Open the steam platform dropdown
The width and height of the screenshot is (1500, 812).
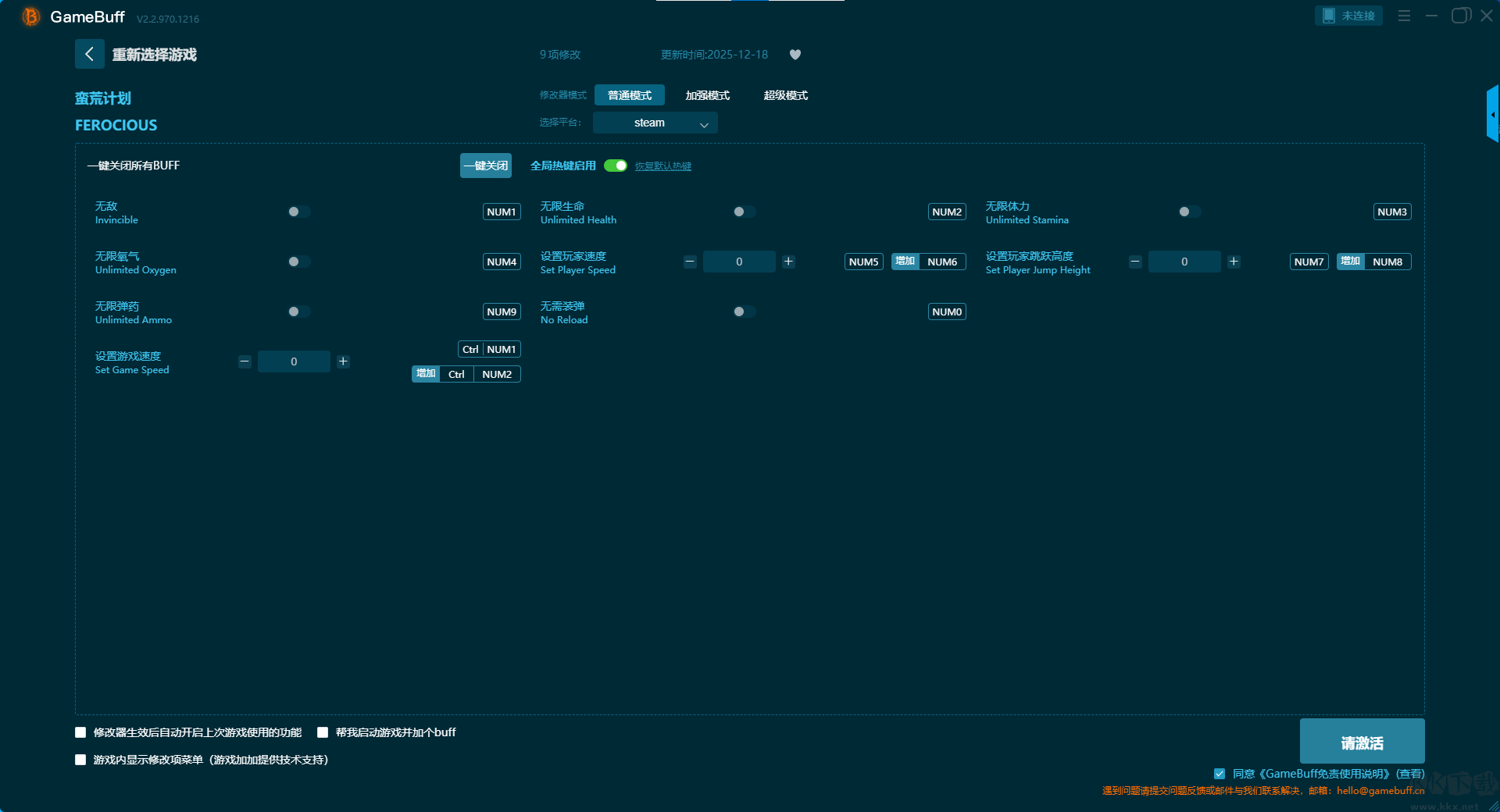[x=655, y=123]
